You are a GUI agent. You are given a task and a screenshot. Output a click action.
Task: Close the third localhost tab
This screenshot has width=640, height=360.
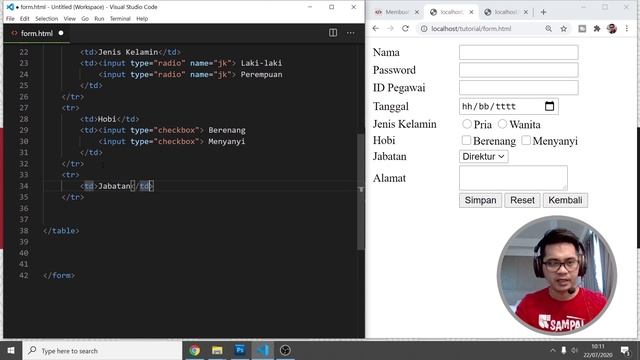coord(526,12)
